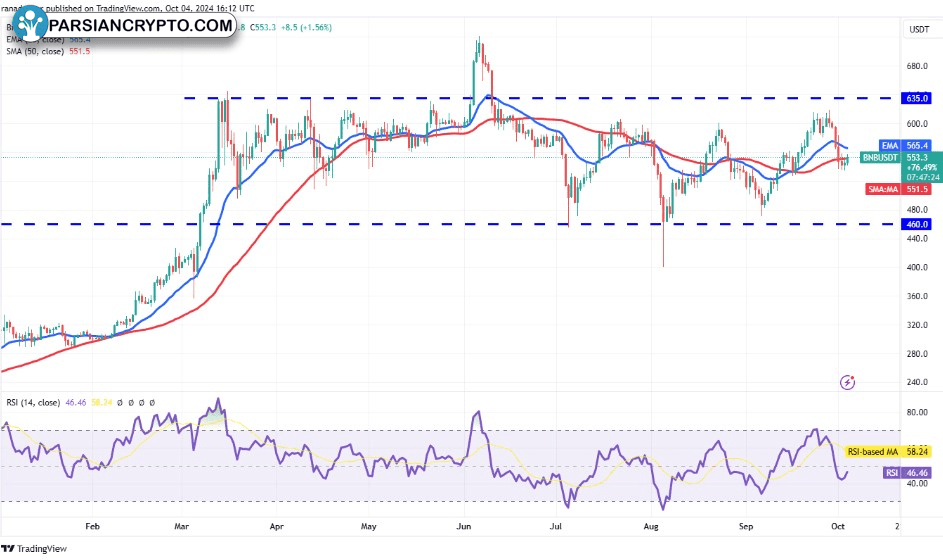Select the 635.0 price line label

916,98
